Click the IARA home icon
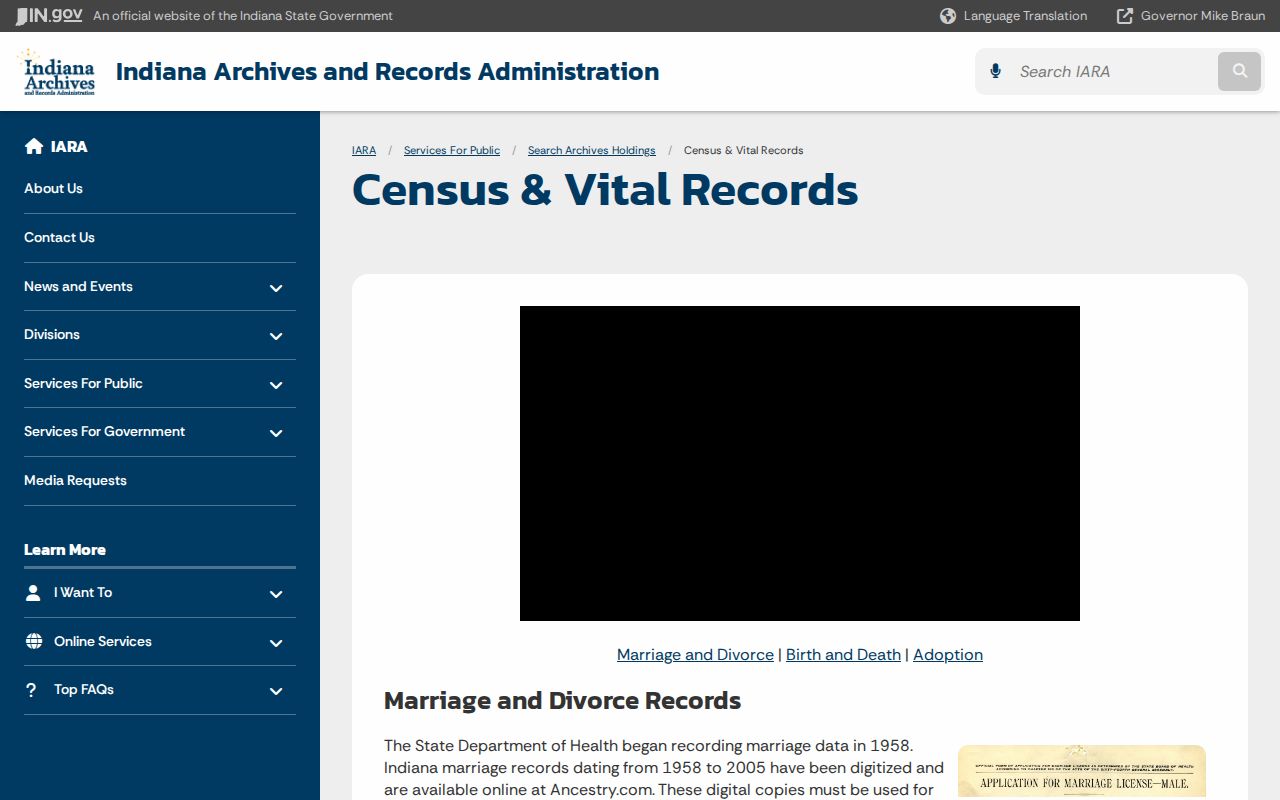The width and height of the screenshot is (1280, 800). coord(34,146)
